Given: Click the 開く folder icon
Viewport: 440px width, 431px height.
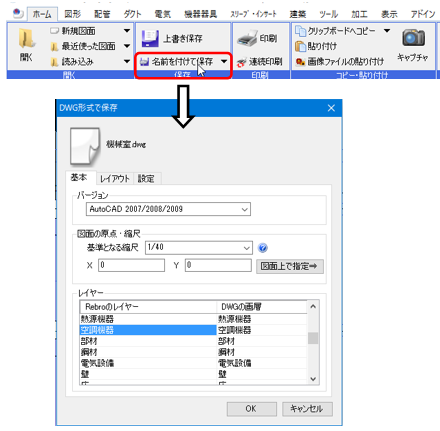Looking at the screenshot, I should tap(26, 38).
